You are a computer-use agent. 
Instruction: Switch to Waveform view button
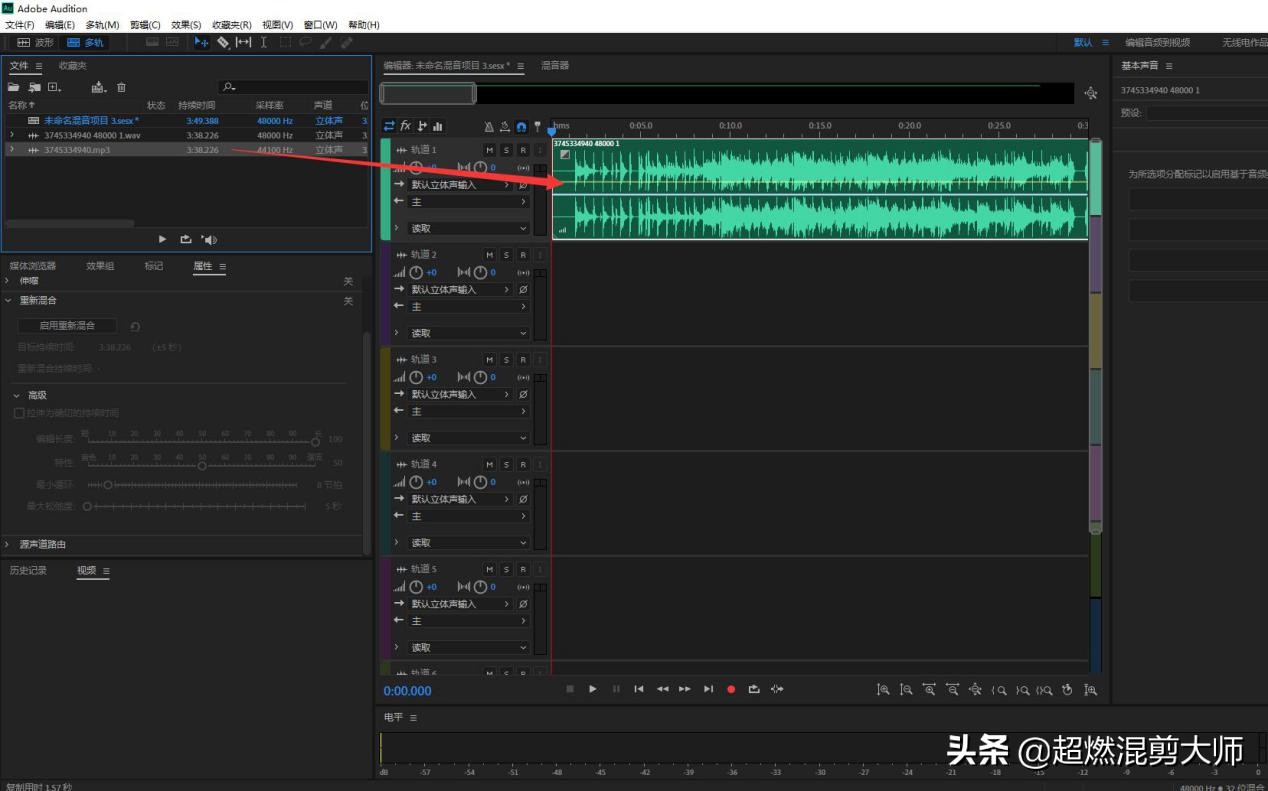coord(36,43)
